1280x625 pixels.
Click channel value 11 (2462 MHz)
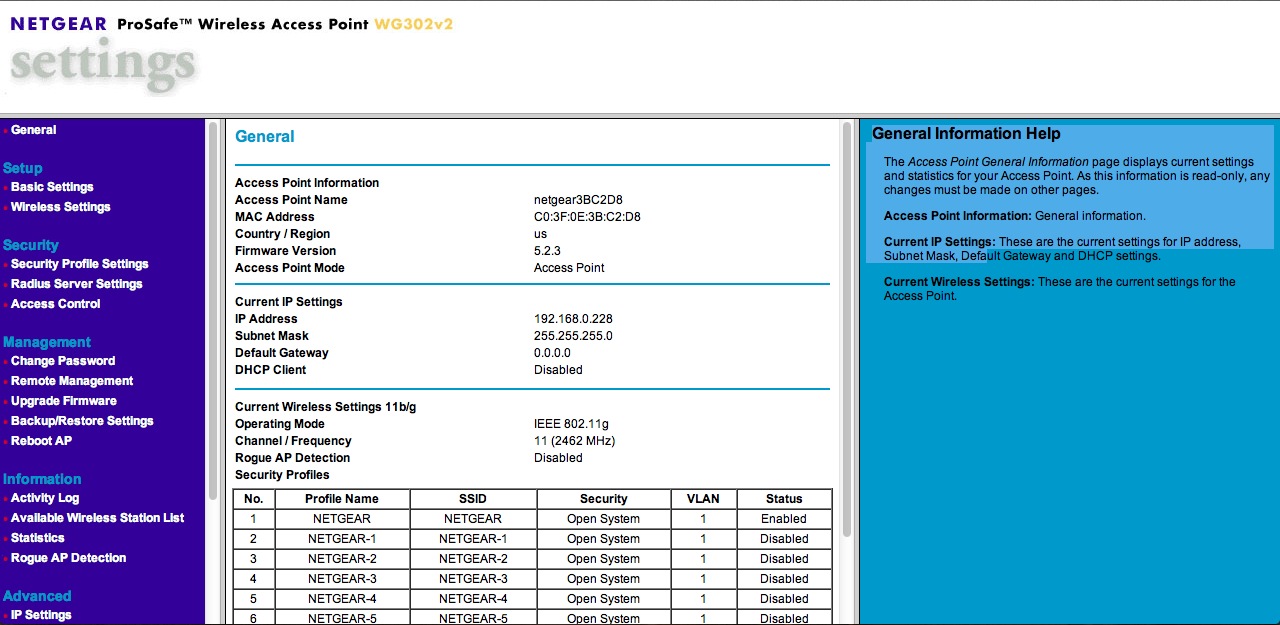pyautogui.click(x=574, y=441)
